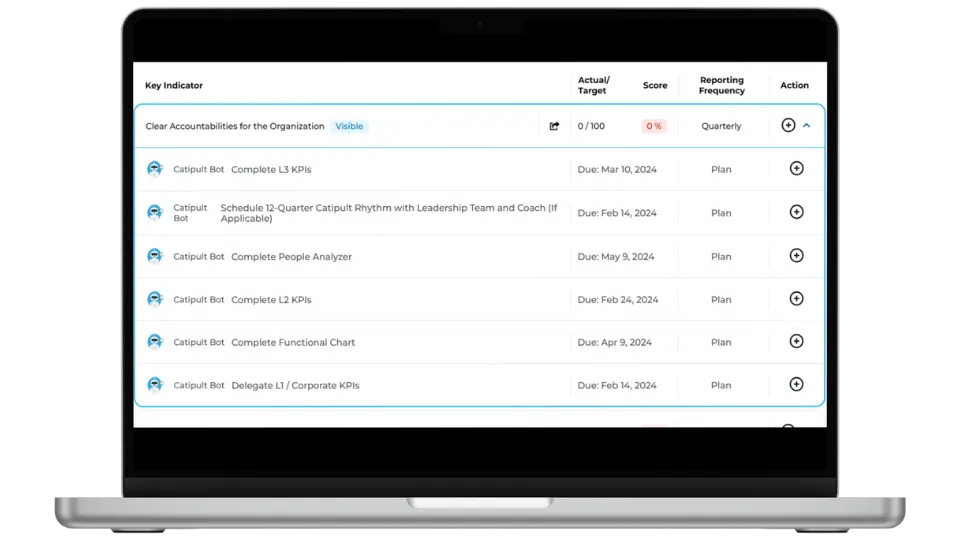Screen dimensions: 960x540
Task: Click Catipult Bot avatar beside Complete People Analyzer
Action: tap(155, 256)
